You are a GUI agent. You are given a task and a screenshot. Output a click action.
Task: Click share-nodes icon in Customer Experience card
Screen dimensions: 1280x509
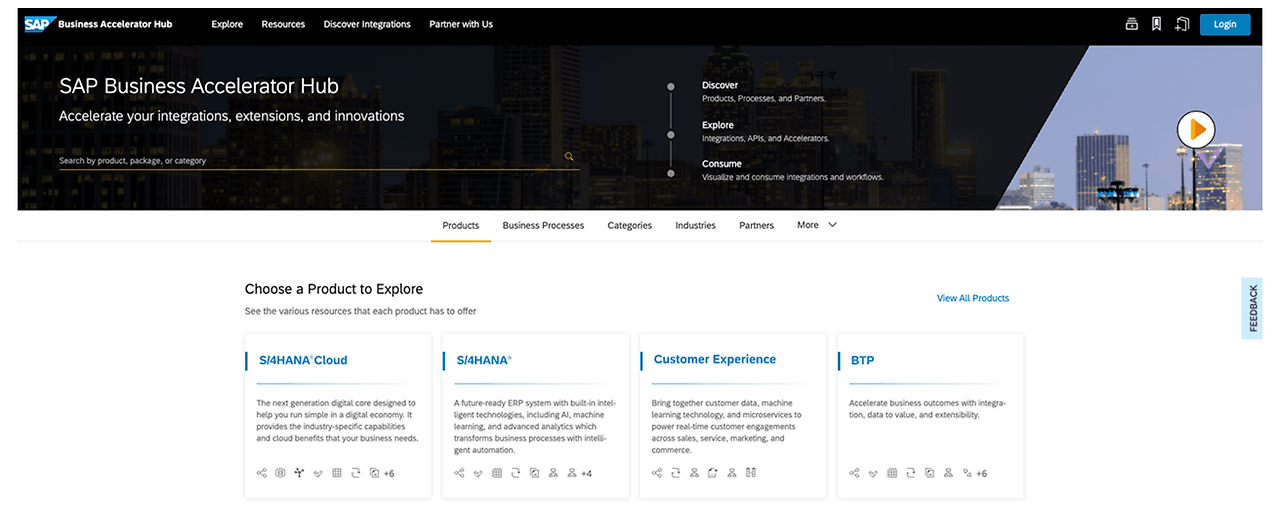(x=657, y=473)
